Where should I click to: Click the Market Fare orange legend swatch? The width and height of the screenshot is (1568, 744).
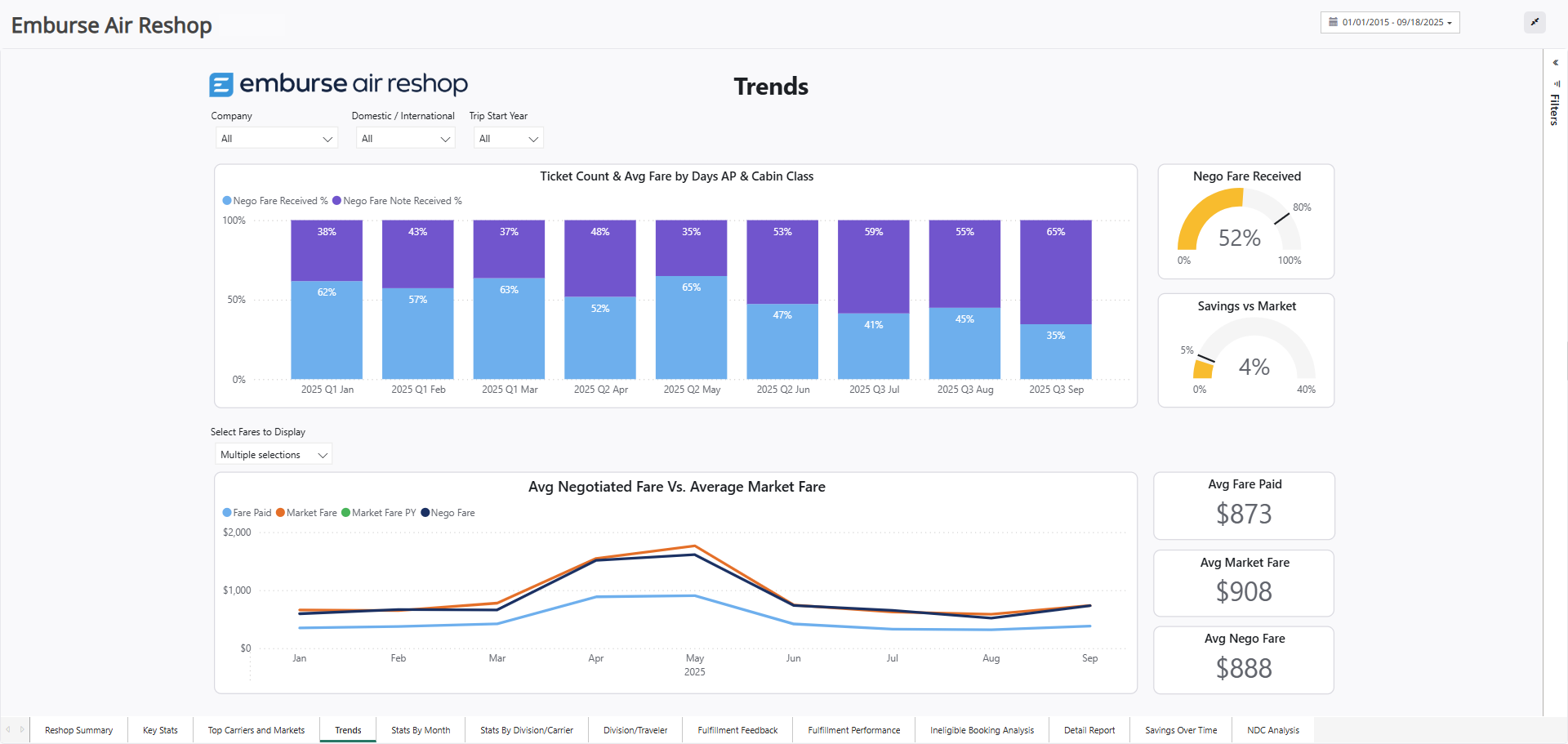(x=279, y=512)
